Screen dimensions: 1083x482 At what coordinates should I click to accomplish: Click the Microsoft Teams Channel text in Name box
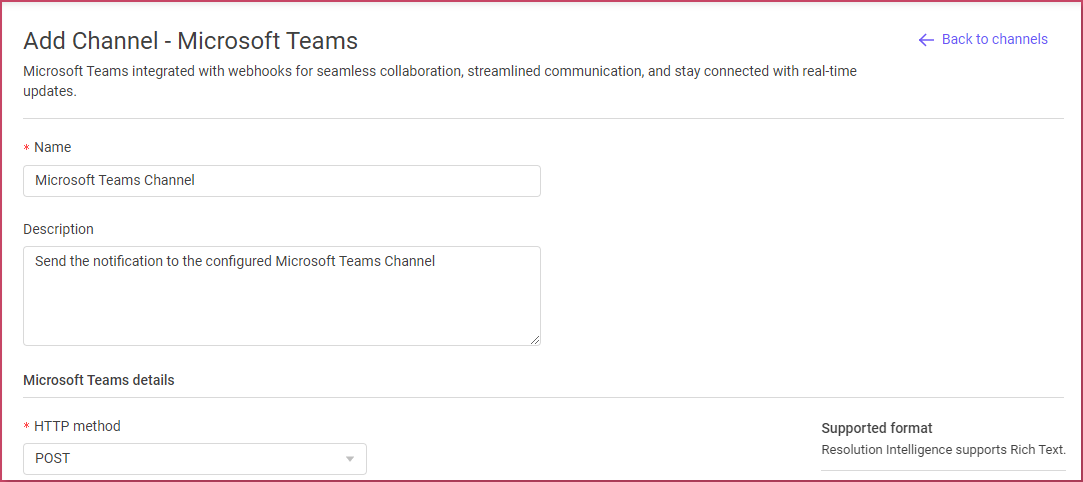click(x=115, y=181)
